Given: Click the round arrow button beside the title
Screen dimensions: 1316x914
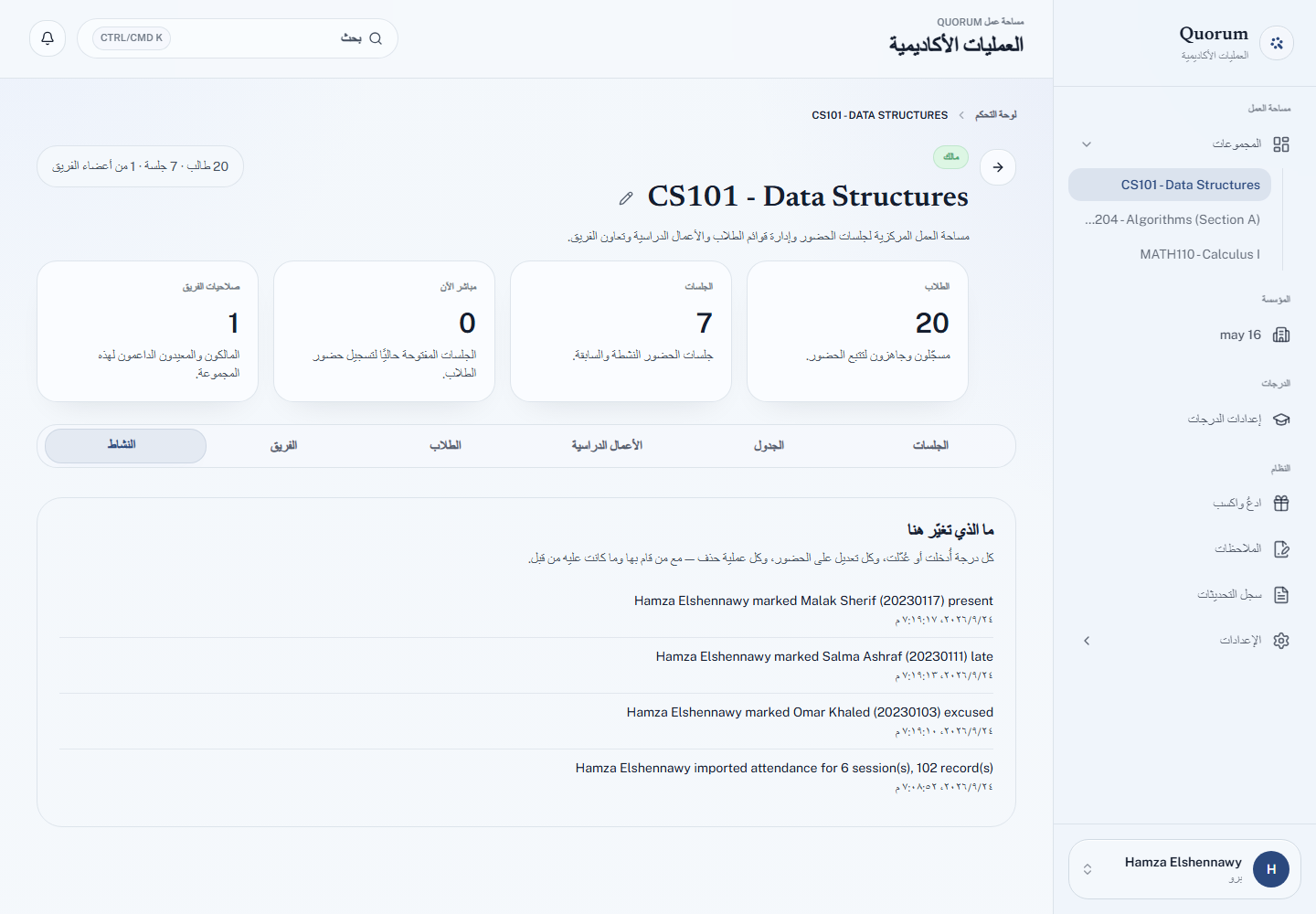Looking at the screenshot, I should coord(998,167).
